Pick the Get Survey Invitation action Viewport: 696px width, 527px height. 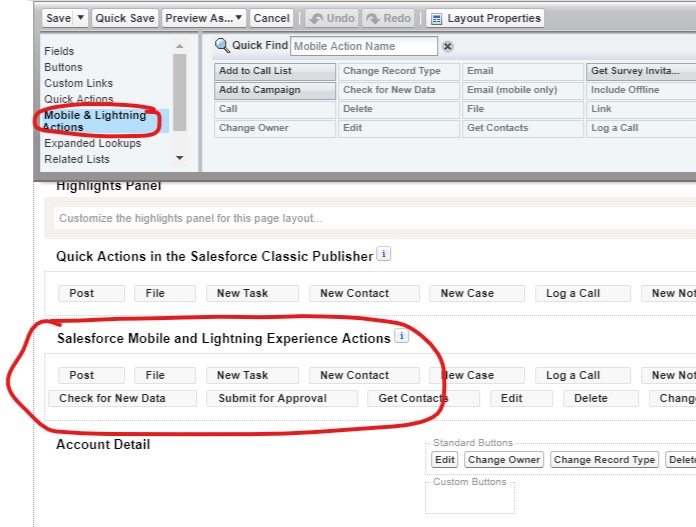[x=641, y=71]
